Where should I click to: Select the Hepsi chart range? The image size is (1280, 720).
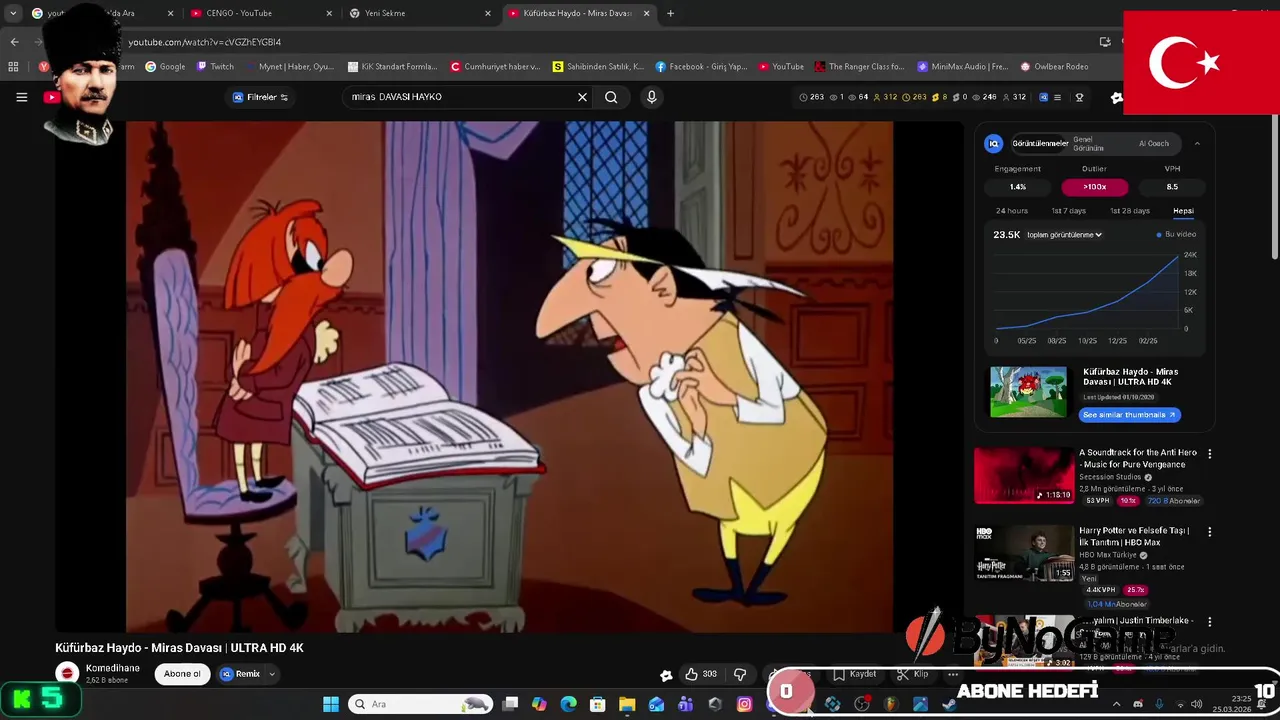1183,211
